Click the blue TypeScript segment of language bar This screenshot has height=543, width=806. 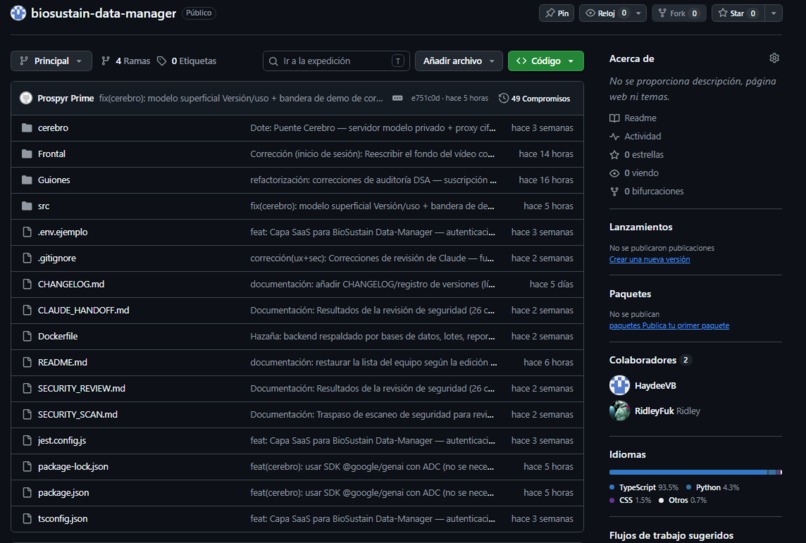pyautogui.click(x=688, y=472)
